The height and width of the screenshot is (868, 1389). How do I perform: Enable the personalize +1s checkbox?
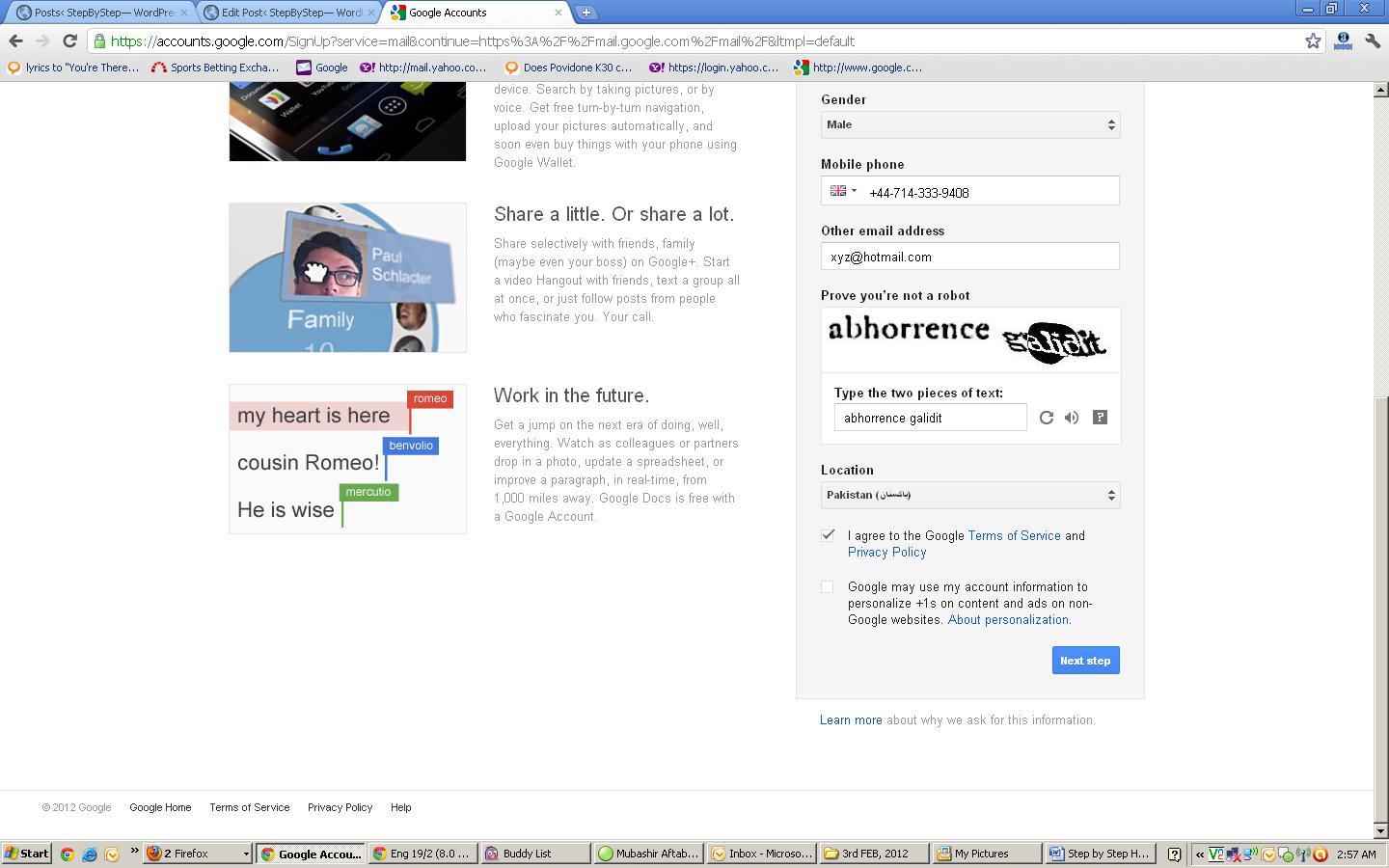(828, 586)
